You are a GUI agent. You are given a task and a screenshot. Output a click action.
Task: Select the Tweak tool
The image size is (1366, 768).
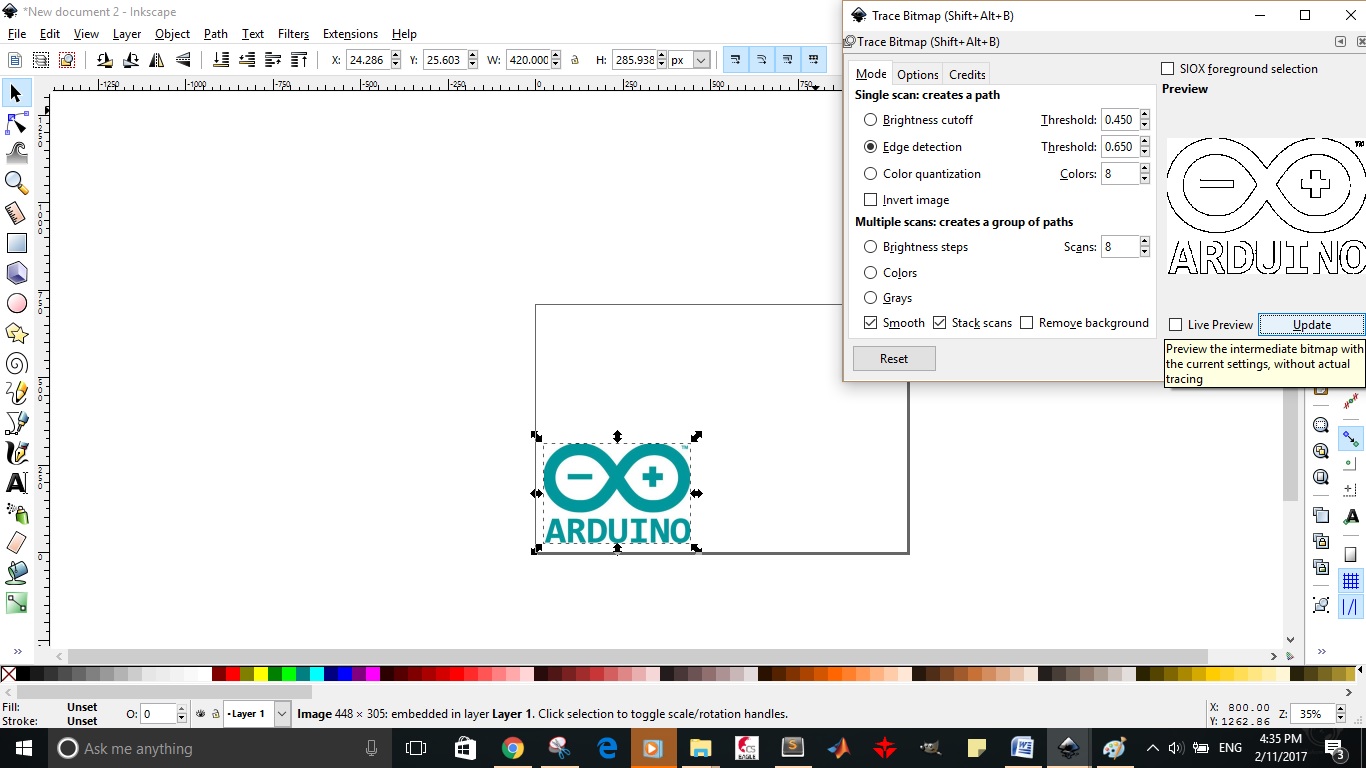coord(17,153)
